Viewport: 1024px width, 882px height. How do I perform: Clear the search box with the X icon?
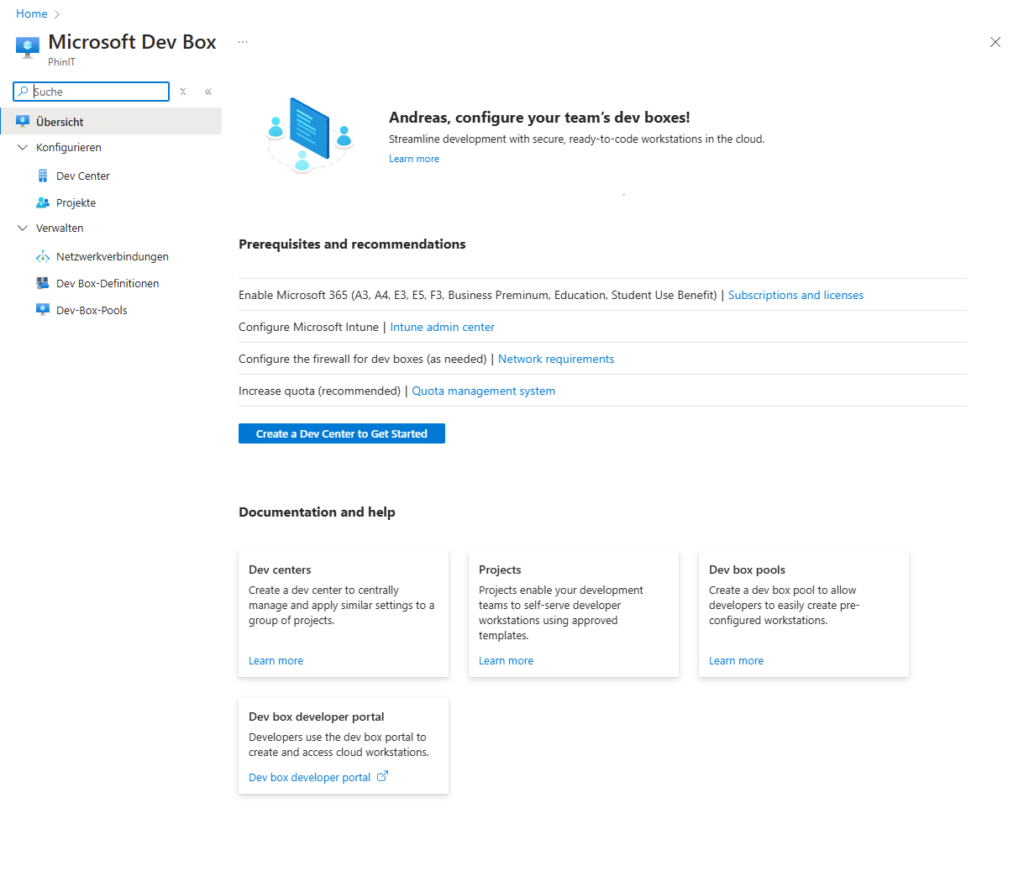[183, 91]
